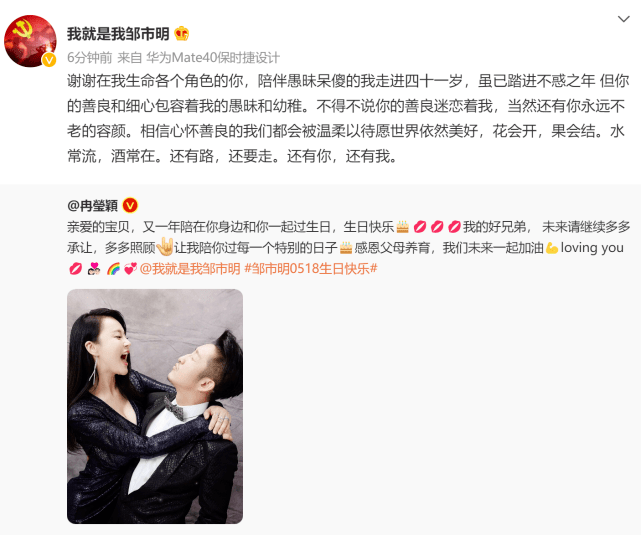
Task: Click the reposted text starting with 亲爱的宝贝
Action: pos(348,248)
